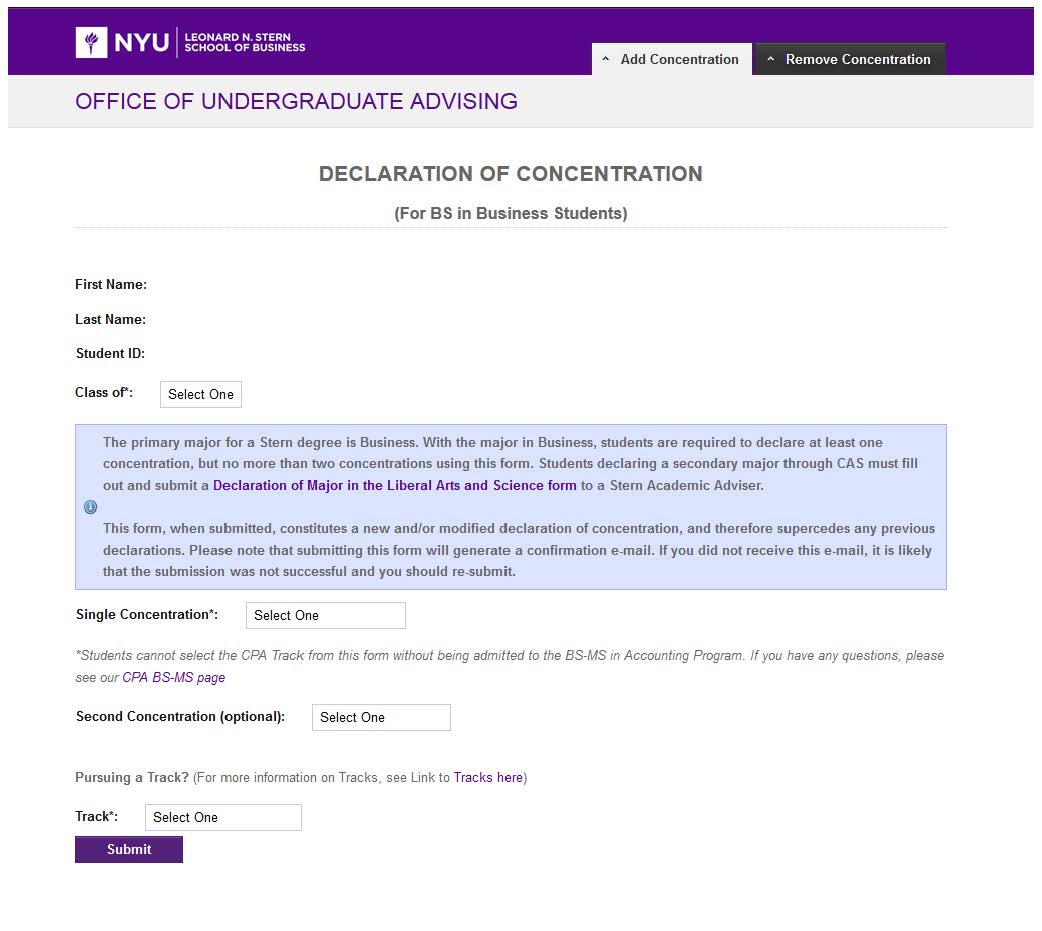Follow the CPA BS-MS page link

pyautogui.click(x=174, y=677)
